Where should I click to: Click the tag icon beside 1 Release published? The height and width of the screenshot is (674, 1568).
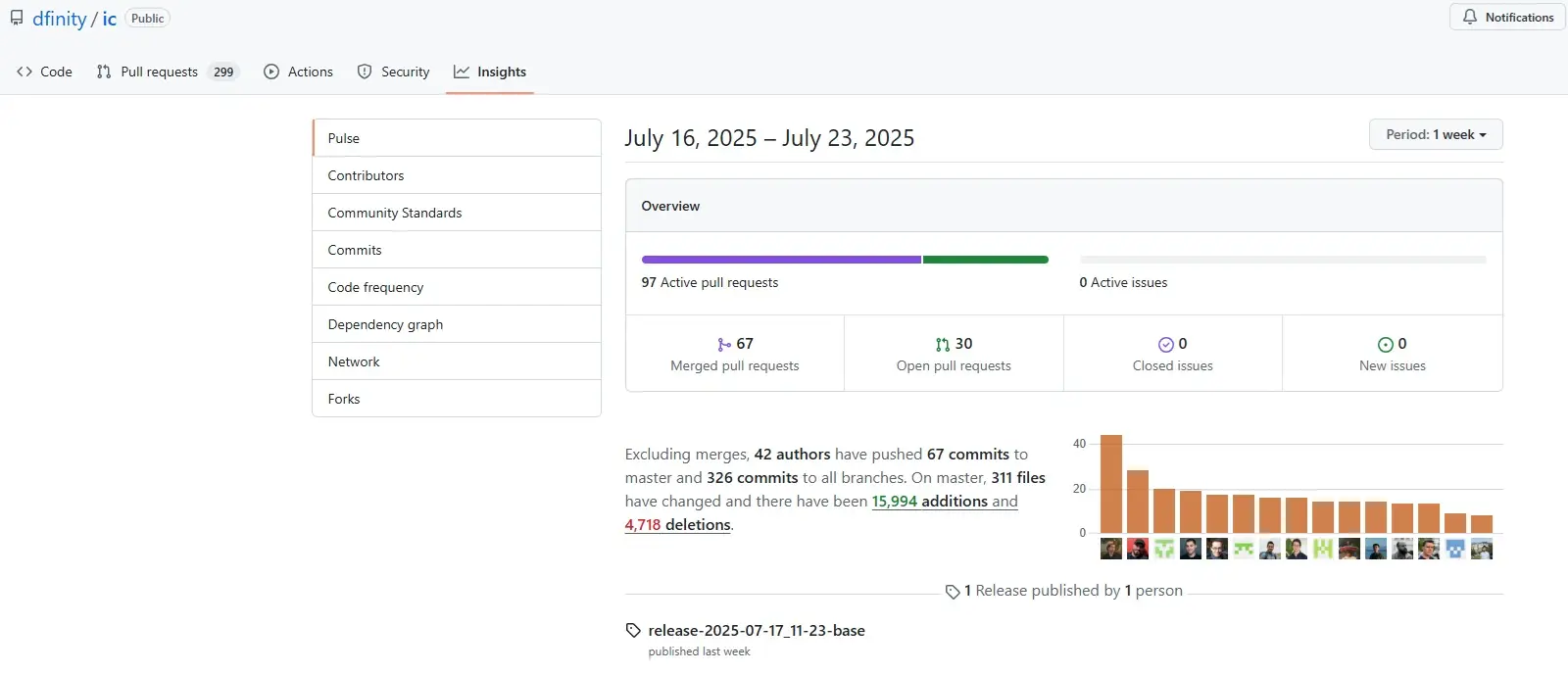(953, 592)
